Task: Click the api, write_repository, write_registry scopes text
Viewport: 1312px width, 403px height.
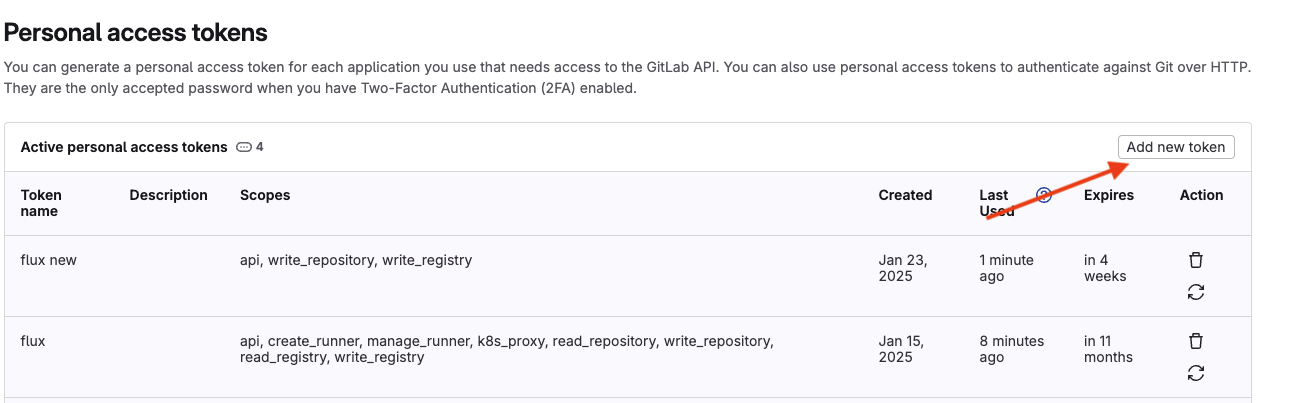Action: click(x=356, y=260)
